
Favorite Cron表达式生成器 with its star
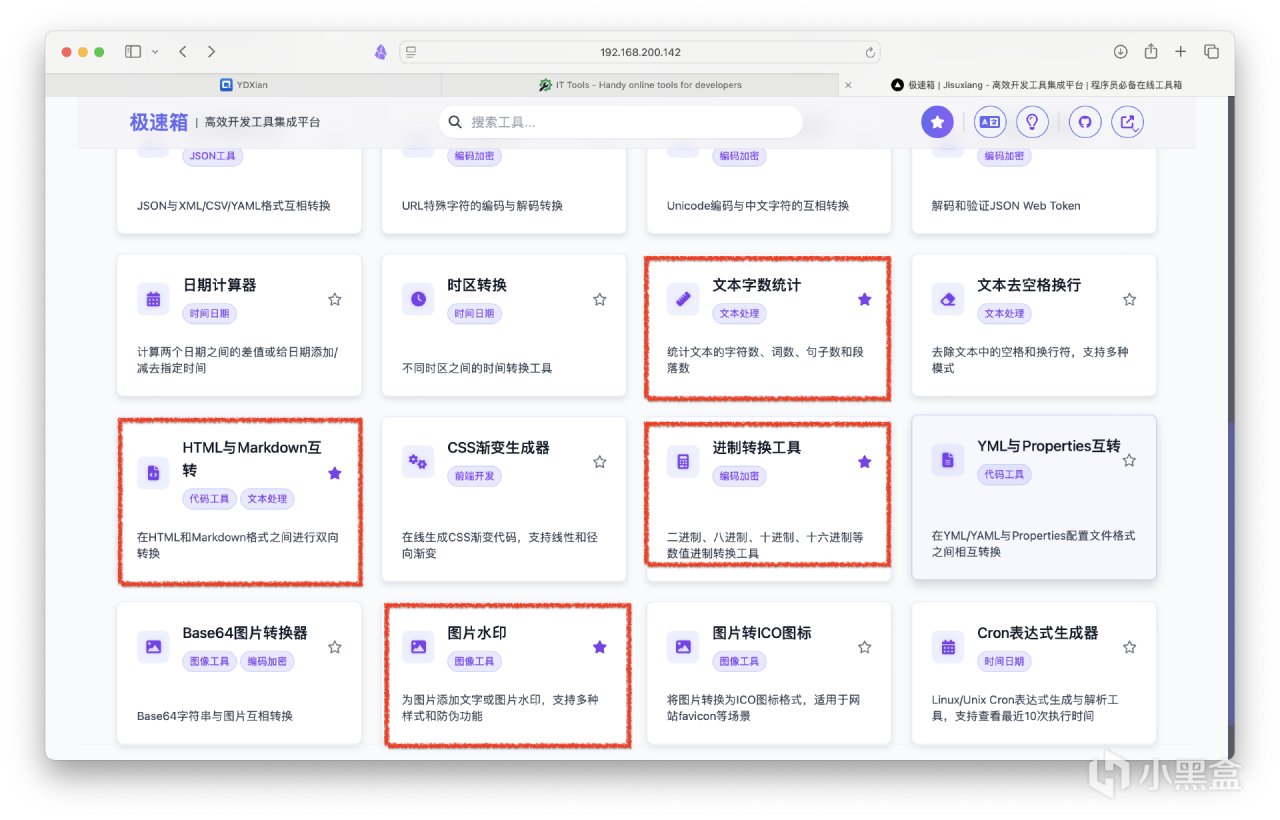click(x=1130, y=647)
